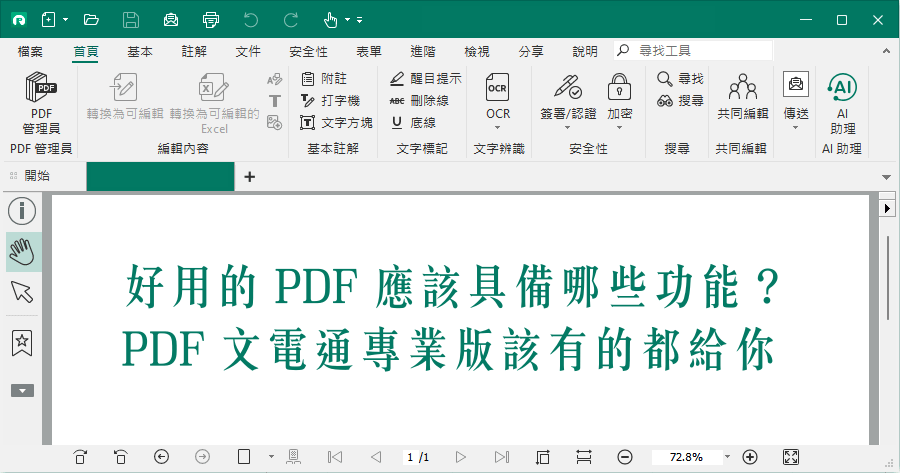The width and height of the screenshot is (900, 473).
Task: Select the arrow selection tool in sidebar
Action: 22,292
